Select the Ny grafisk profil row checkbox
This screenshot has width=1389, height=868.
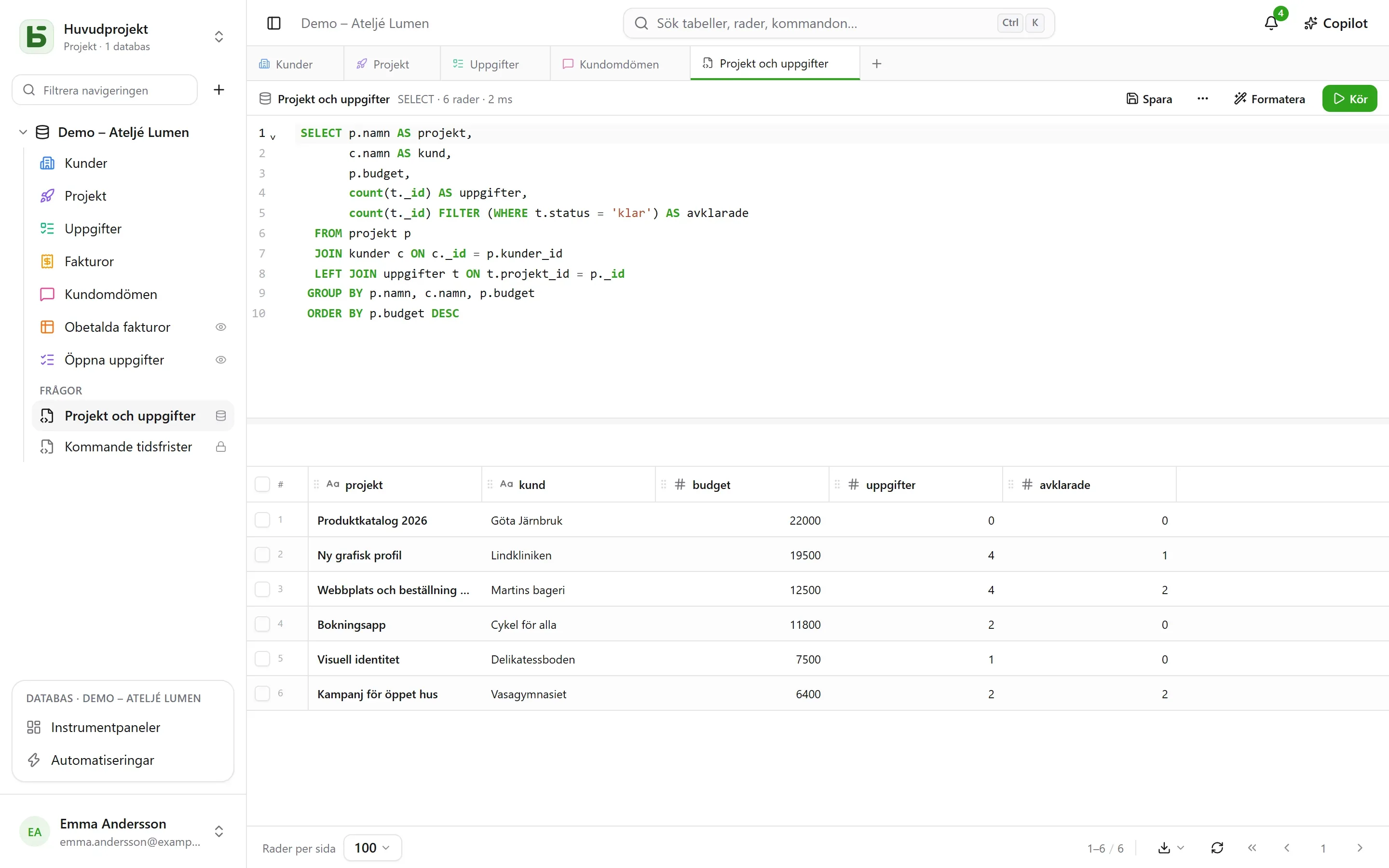(x=262, y=555)
